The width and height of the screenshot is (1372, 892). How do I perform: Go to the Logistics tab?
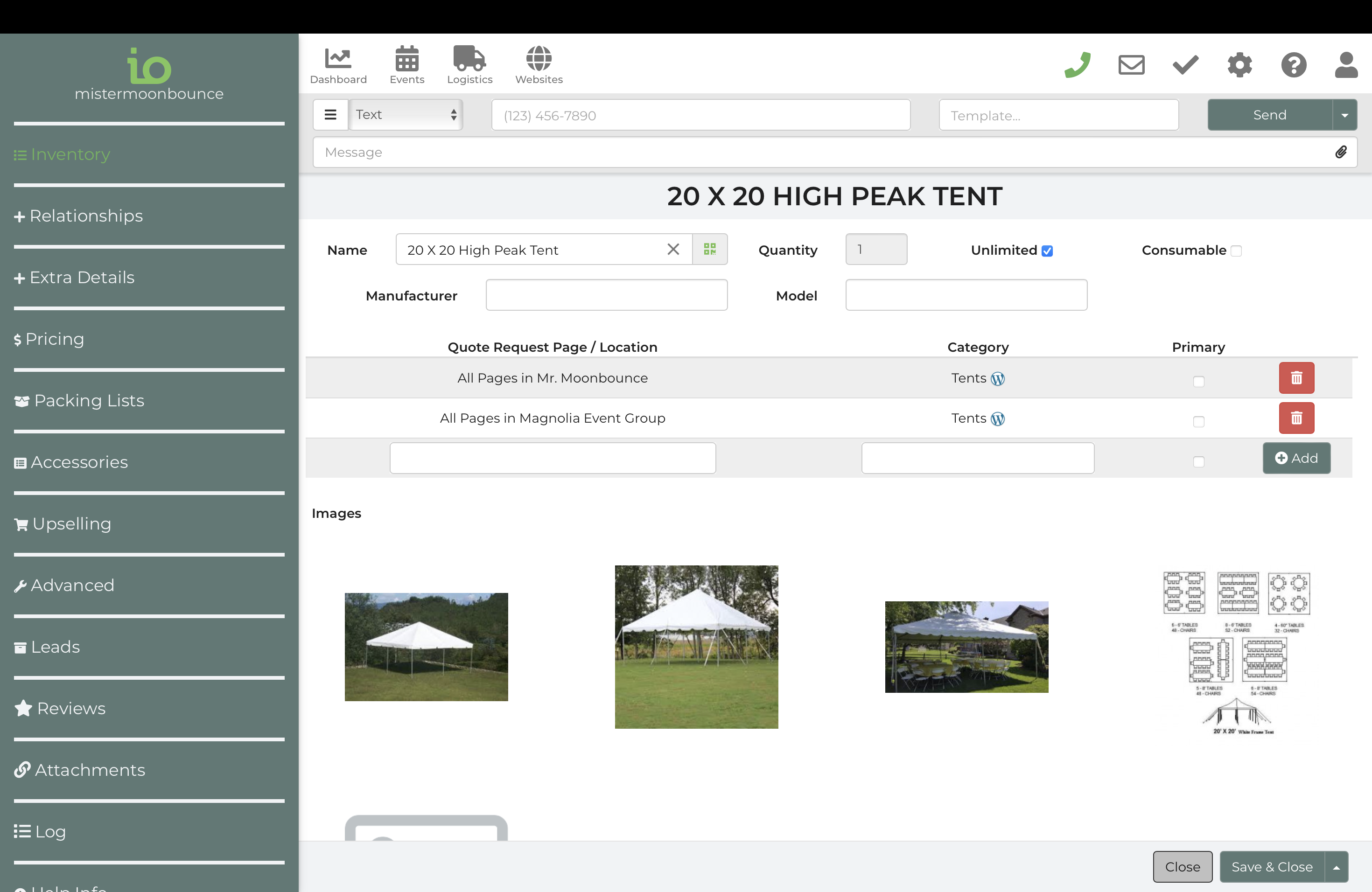point(469,64)
